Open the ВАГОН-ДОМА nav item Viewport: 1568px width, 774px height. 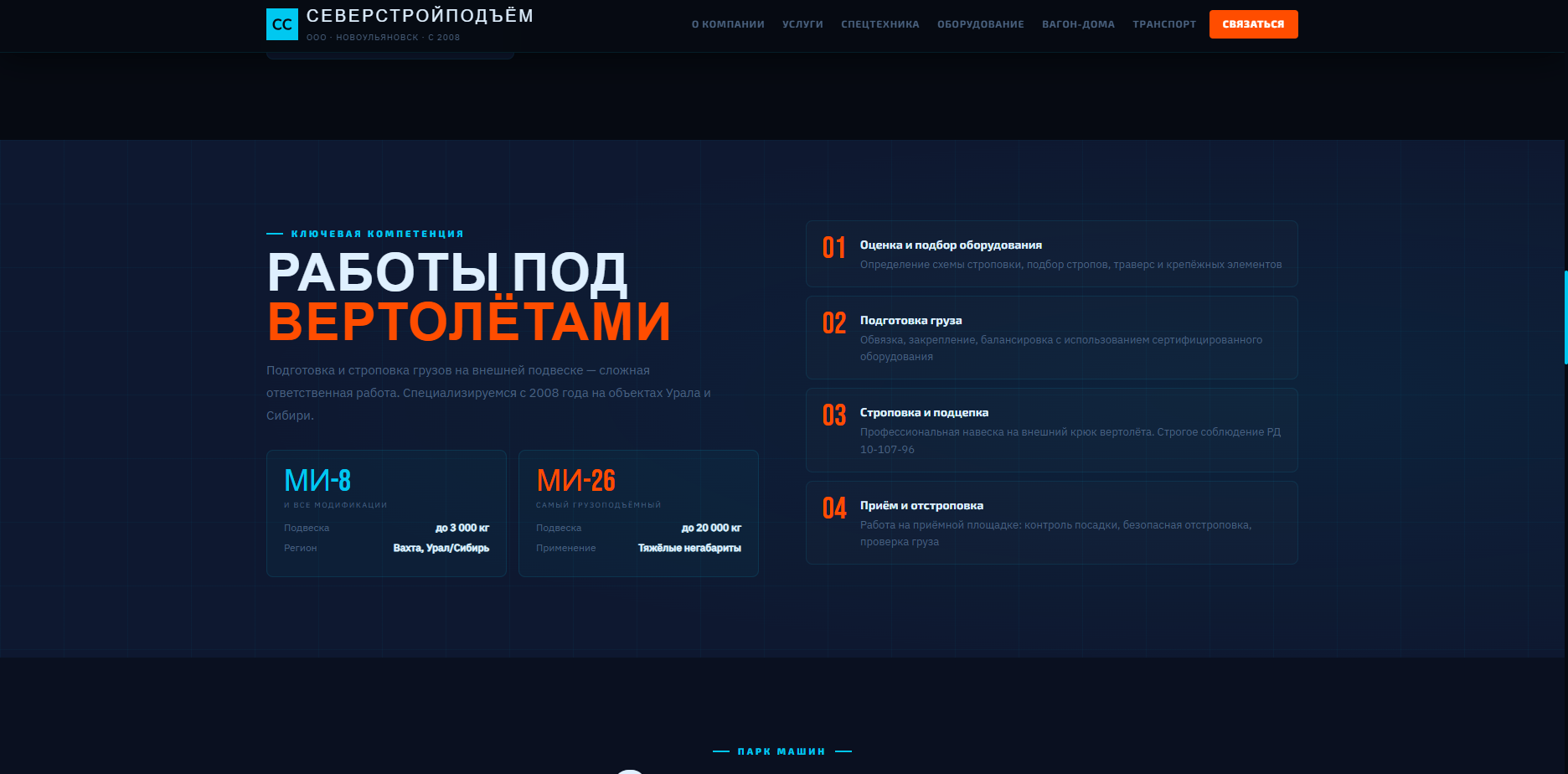pyautogui.click(x=1078, y=24)
